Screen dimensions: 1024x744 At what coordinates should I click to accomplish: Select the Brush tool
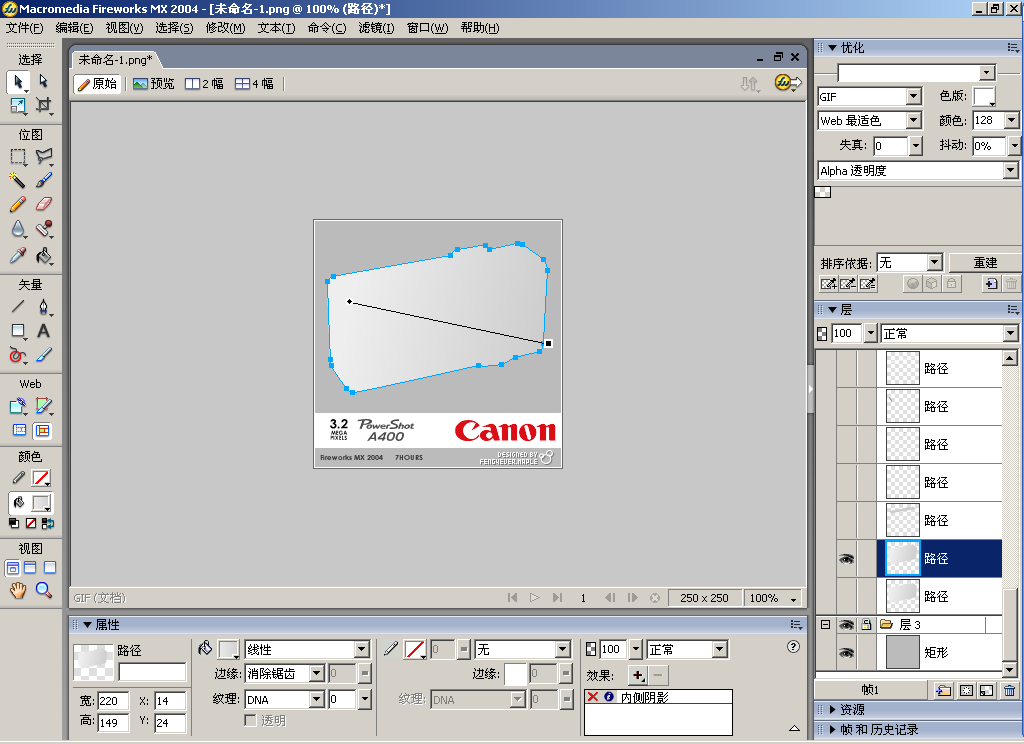click(43, 180)
